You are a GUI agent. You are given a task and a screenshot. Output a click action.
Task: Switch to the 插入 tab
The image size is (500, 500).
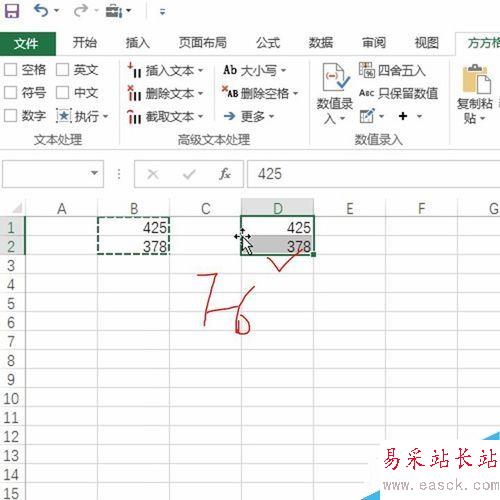pyautogui.click(x=138, y=43)
